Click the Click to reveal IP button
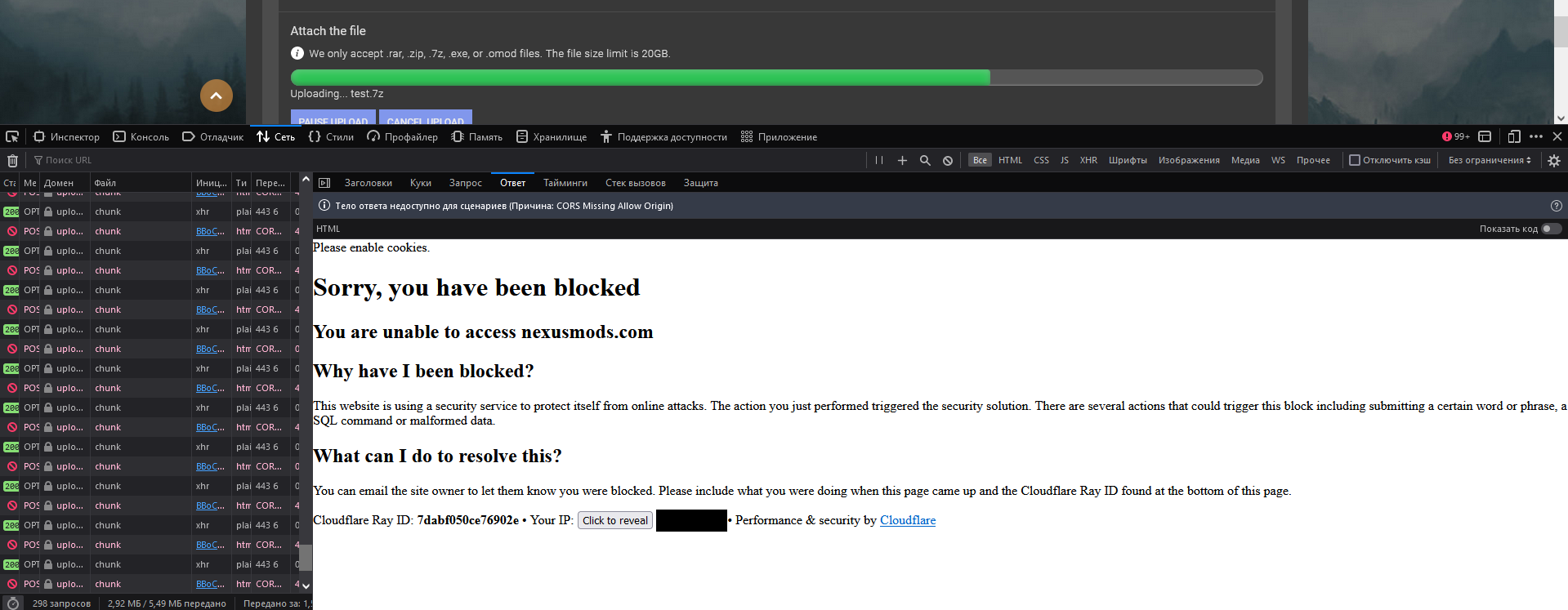The height and width of the screenshot is (610, 1568). tap(615, 520)
